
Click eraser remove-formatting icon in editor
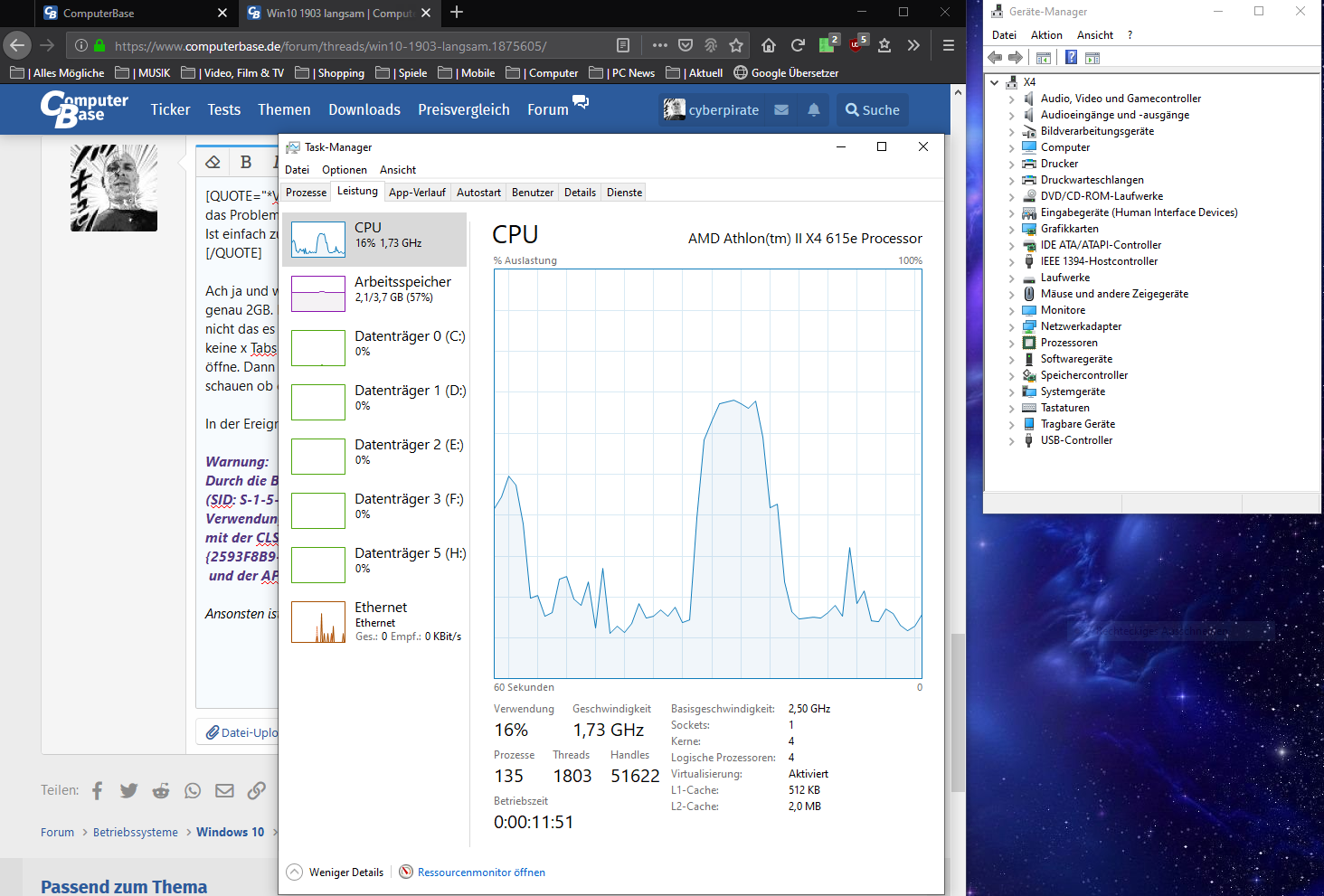point(213,162)
